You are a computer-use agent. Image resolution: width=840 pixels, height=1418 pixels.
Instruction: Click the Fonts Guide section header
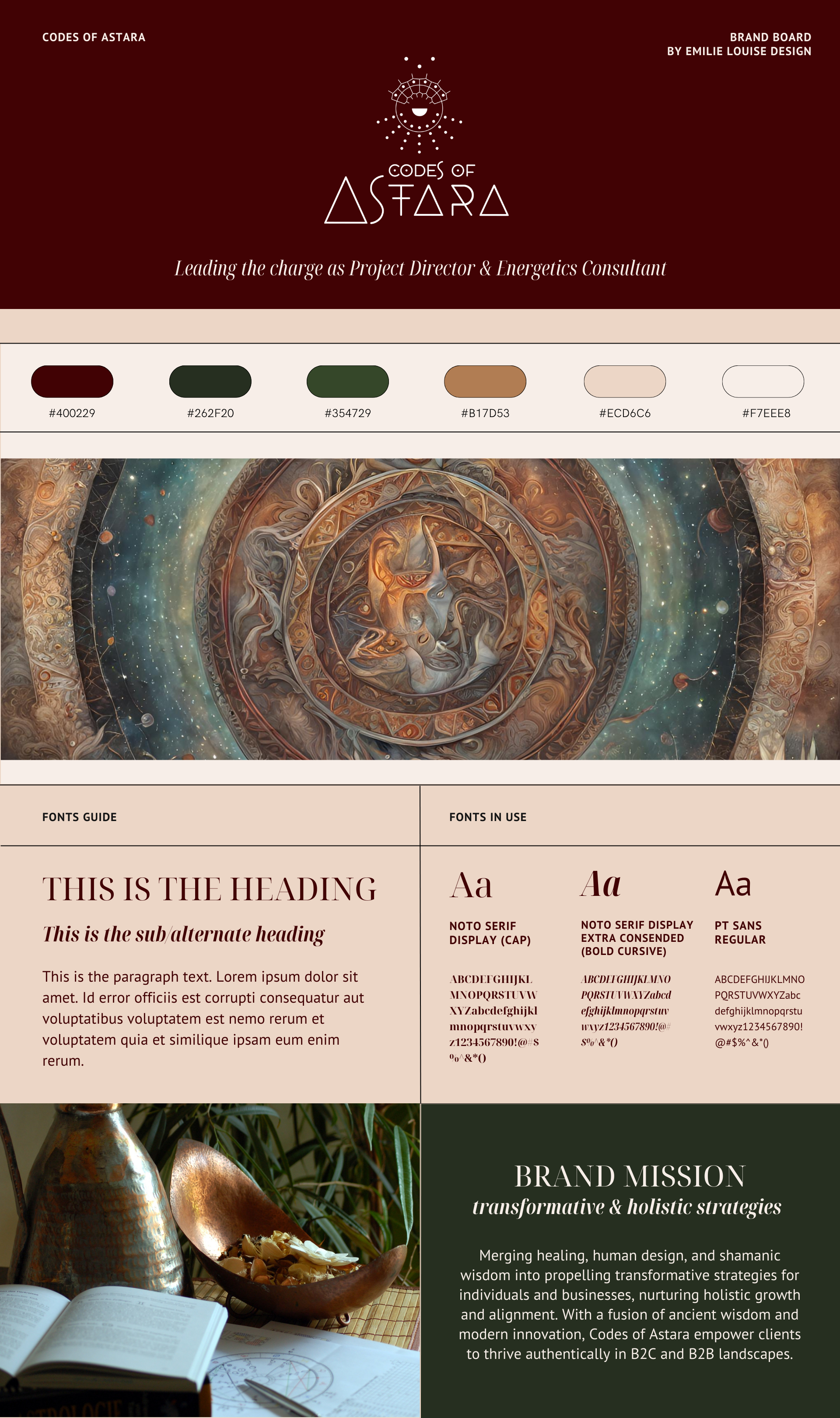point(79,817)
